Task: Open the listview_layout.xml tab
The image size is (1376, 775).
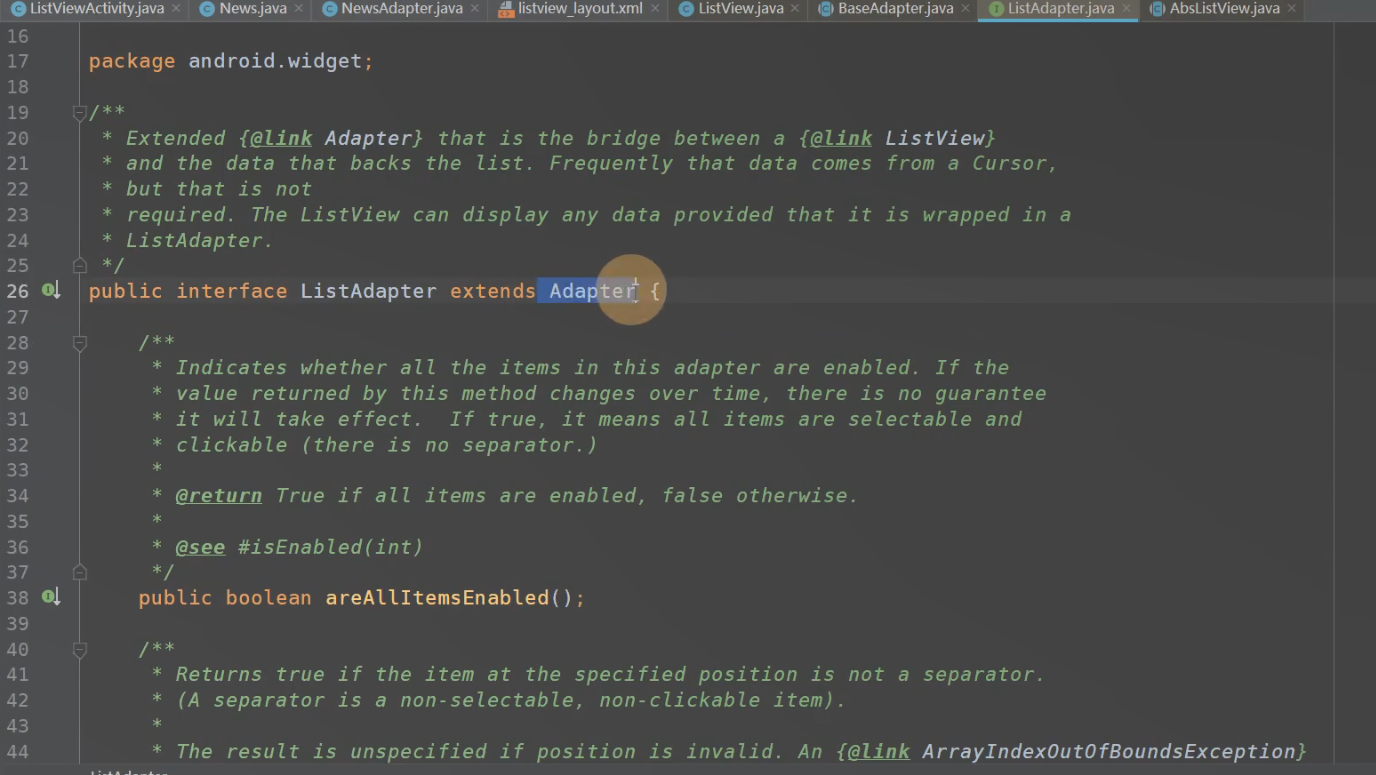Action: point(580,9)
